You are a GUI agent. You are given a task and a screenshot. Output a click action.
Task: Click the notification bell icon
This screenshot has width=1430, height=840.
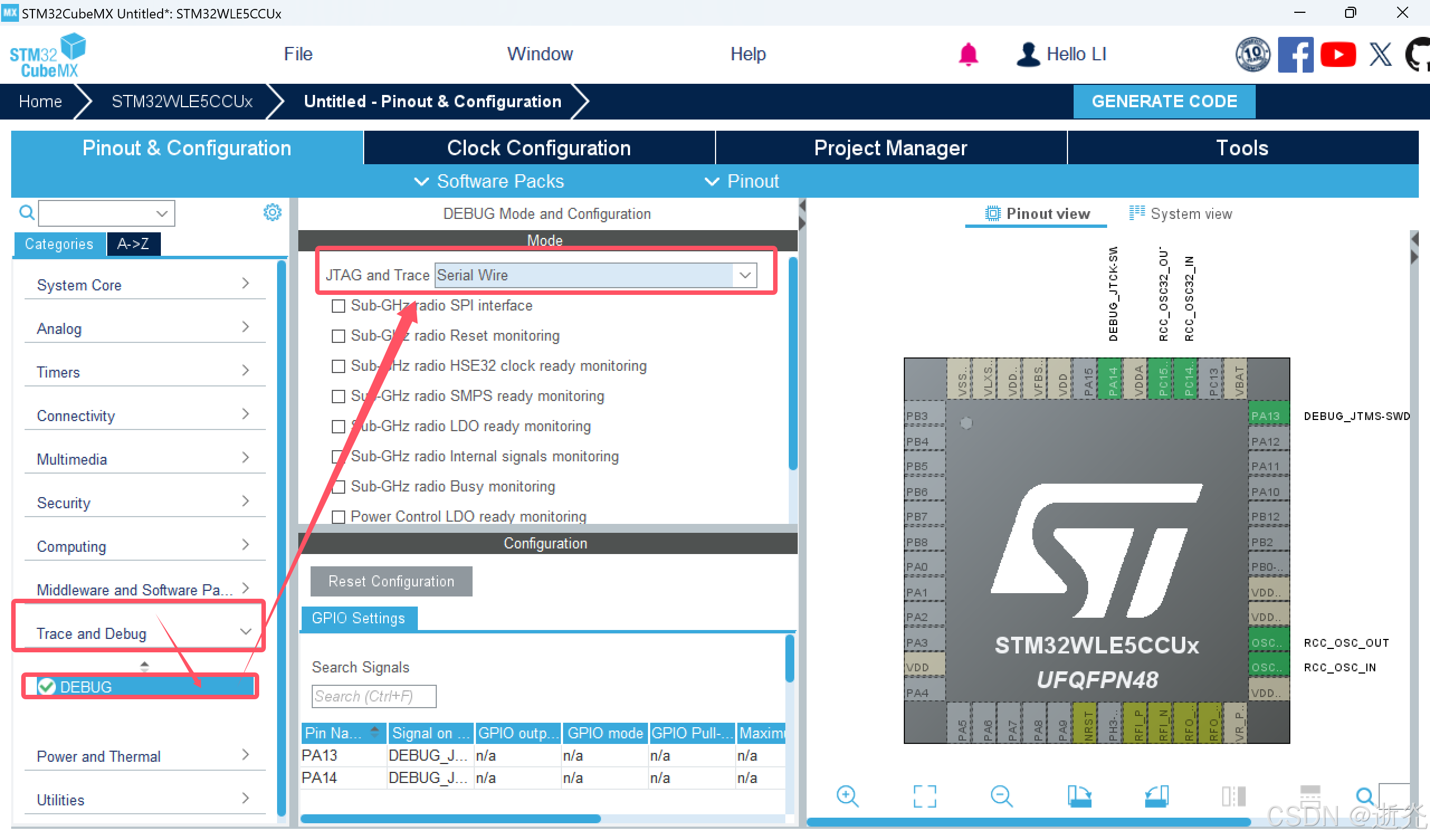pos(968,55)
